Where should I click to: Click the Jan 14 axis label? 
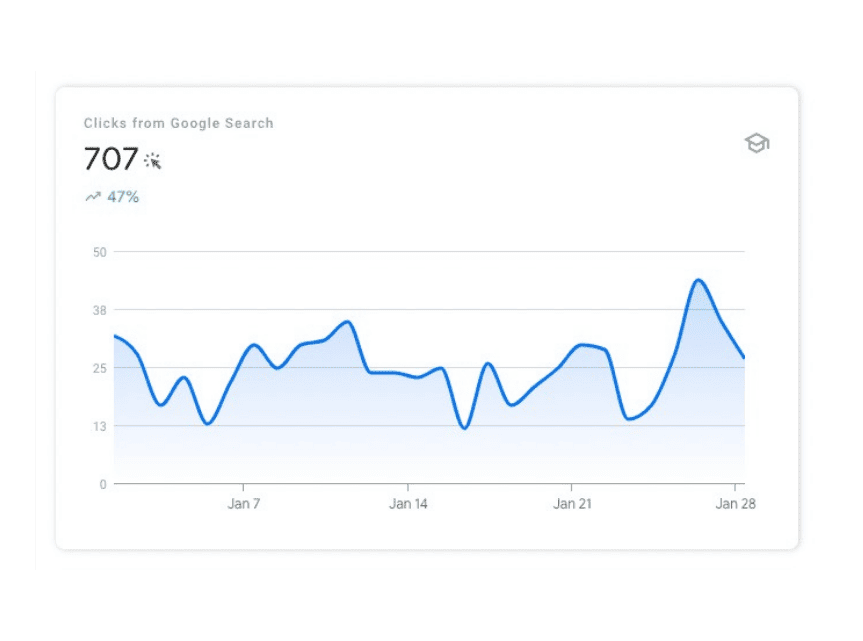coord(408,503)
